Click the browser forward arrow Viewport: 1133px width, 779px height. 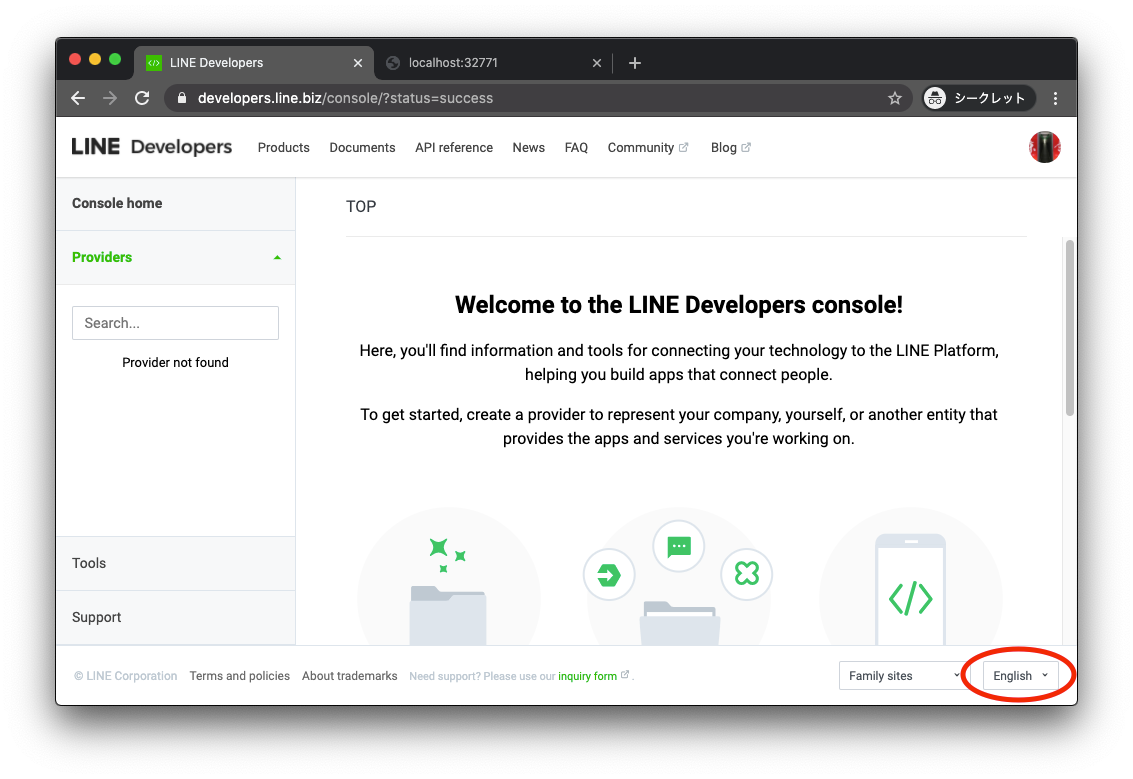(x=110, y=98)
